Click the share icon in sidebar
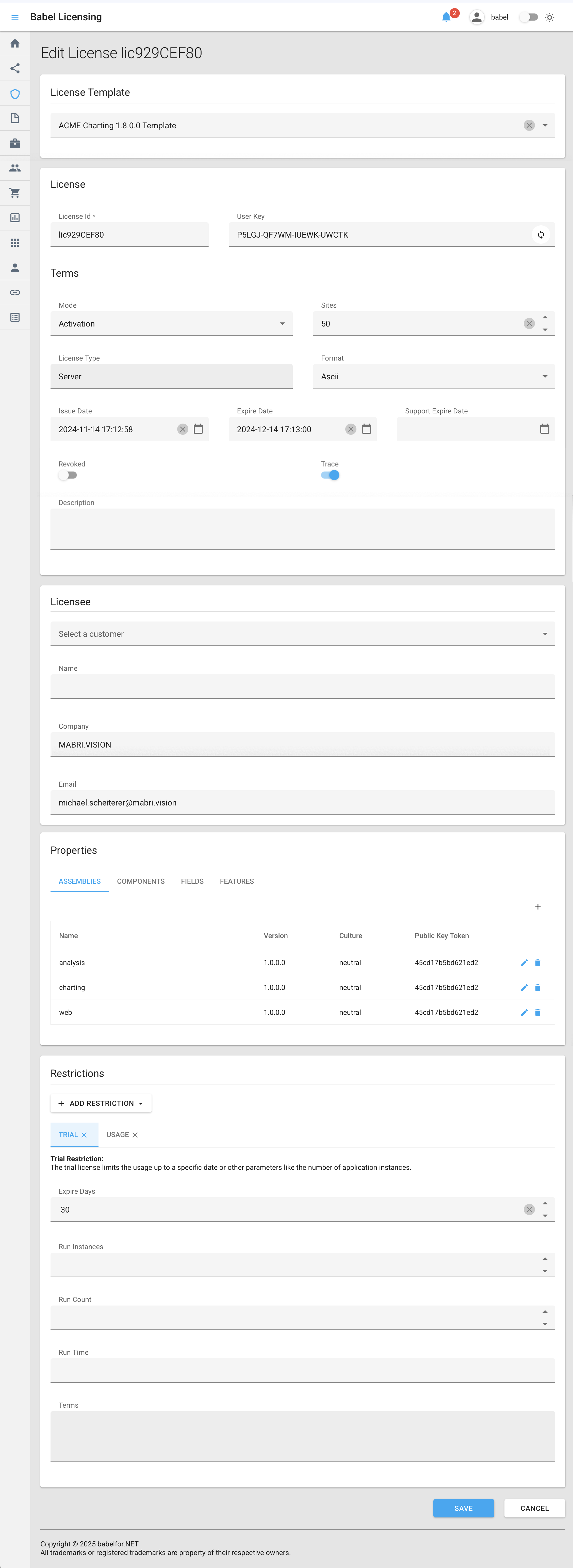Viewport: 573px width, 1568px height. [15, 68]
